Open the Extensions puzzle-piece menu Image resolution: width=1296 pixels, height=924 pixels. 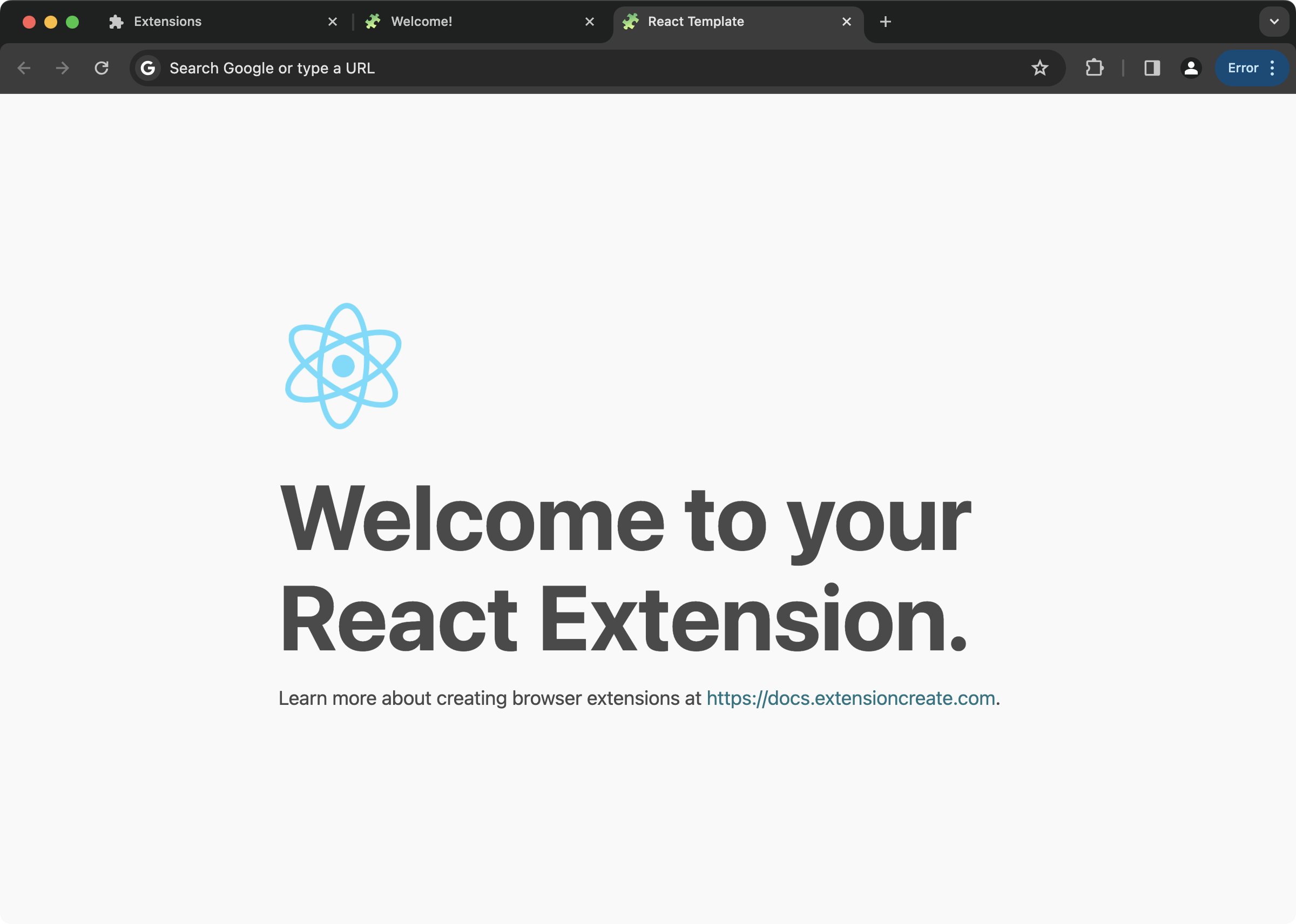coord(1094,69)
